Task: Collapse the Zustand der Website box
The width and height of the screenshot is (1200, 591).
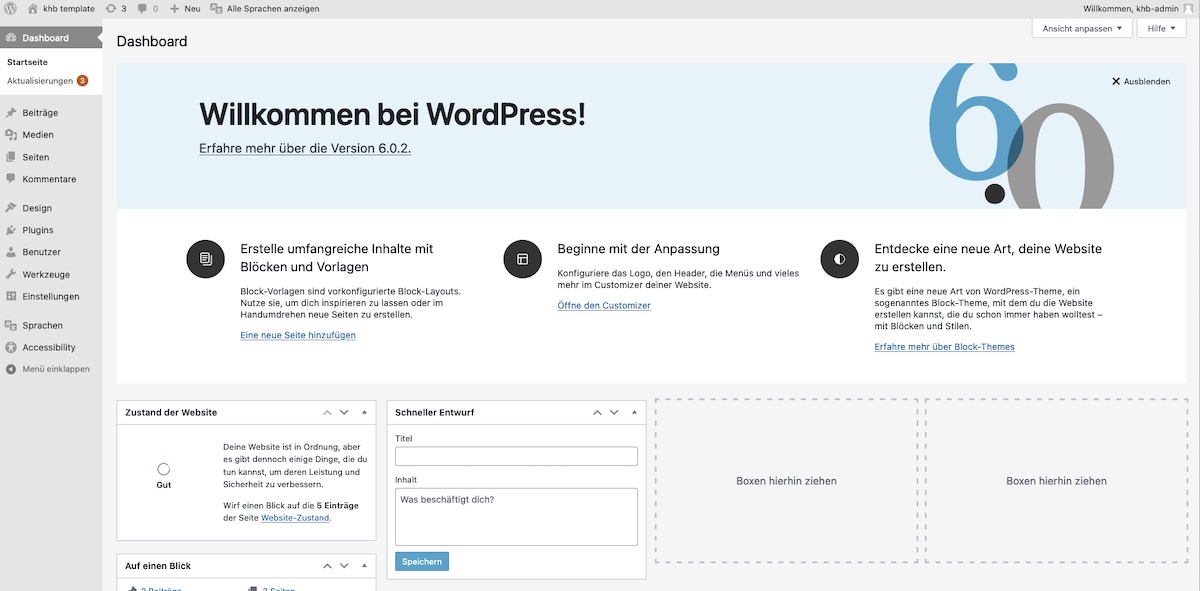Action: pos(362,412)
